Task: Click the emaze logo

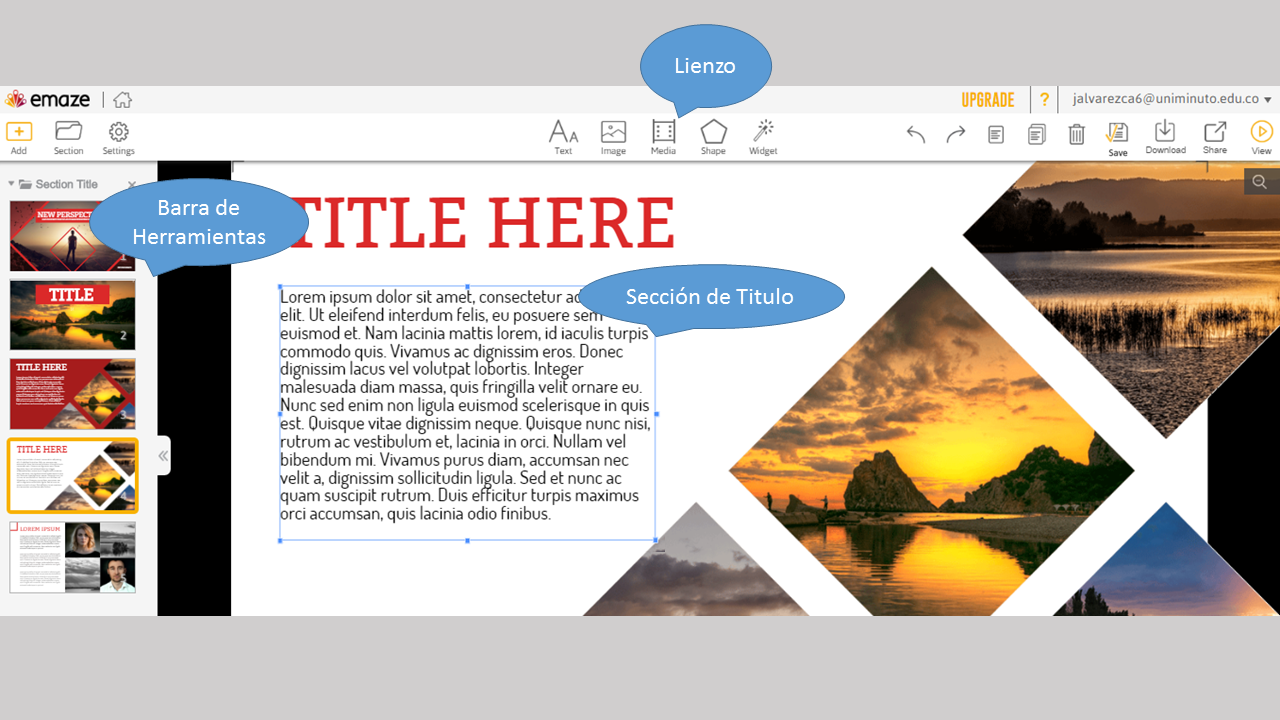Action: point(47,99)
